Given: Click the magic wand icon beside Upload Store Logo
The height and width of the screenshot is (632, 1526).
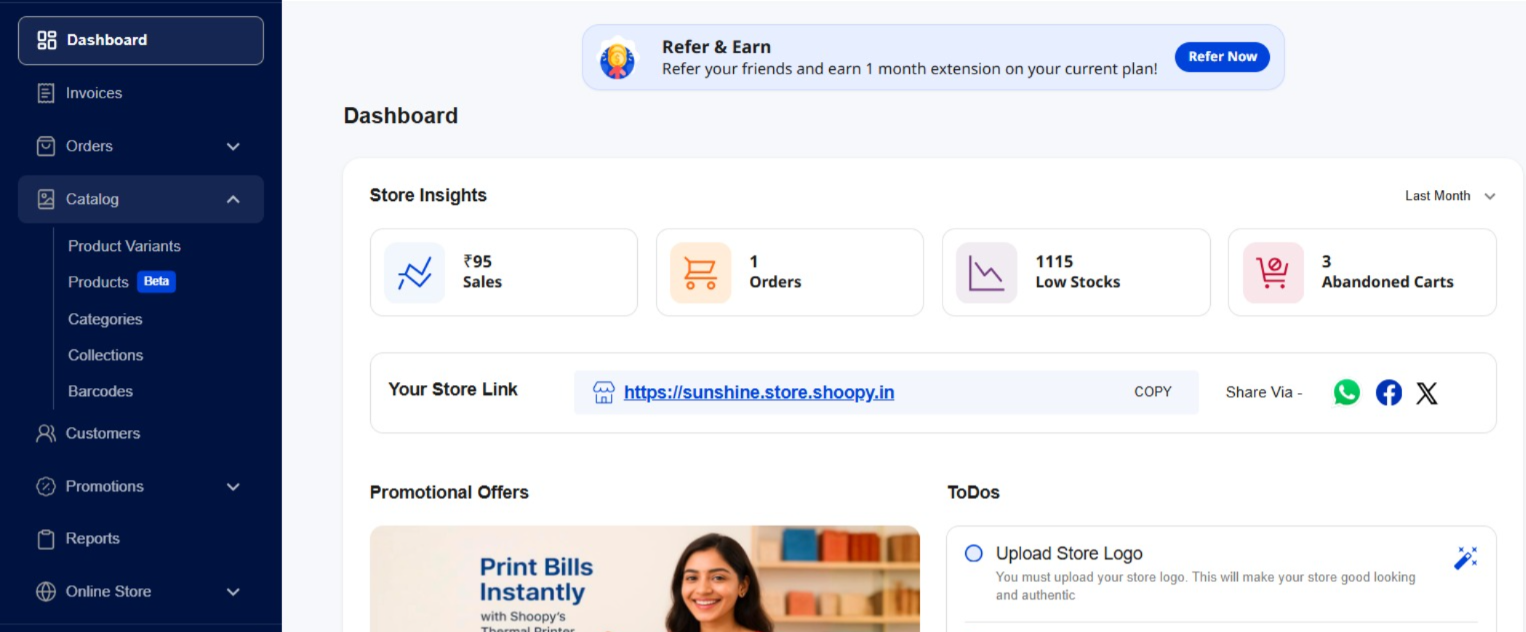Looking at the screenshot, I should point(1465,558).
